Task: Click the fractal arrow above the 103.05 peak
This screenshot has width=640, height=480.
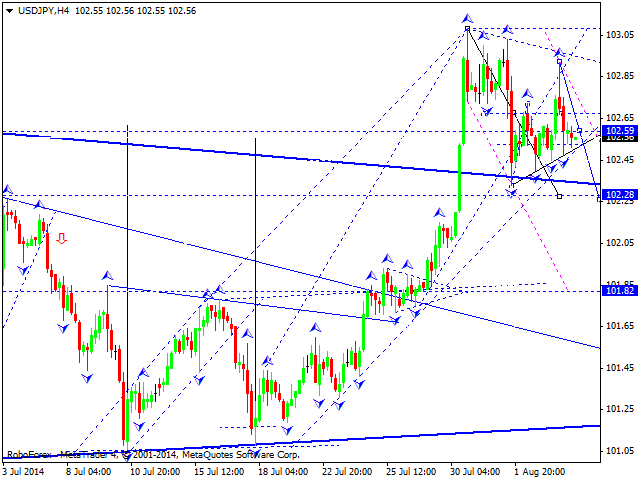Action: click(467, 18)
